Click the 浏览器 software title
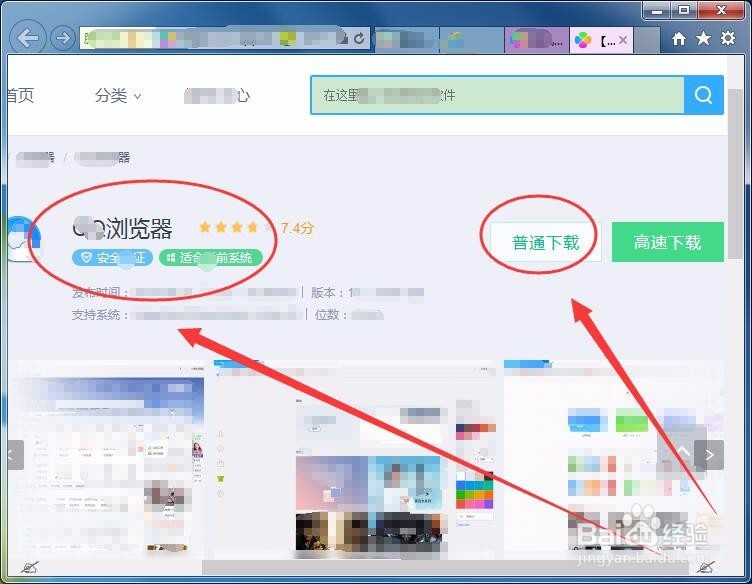The image size is (752, 584). coord(122,229)
